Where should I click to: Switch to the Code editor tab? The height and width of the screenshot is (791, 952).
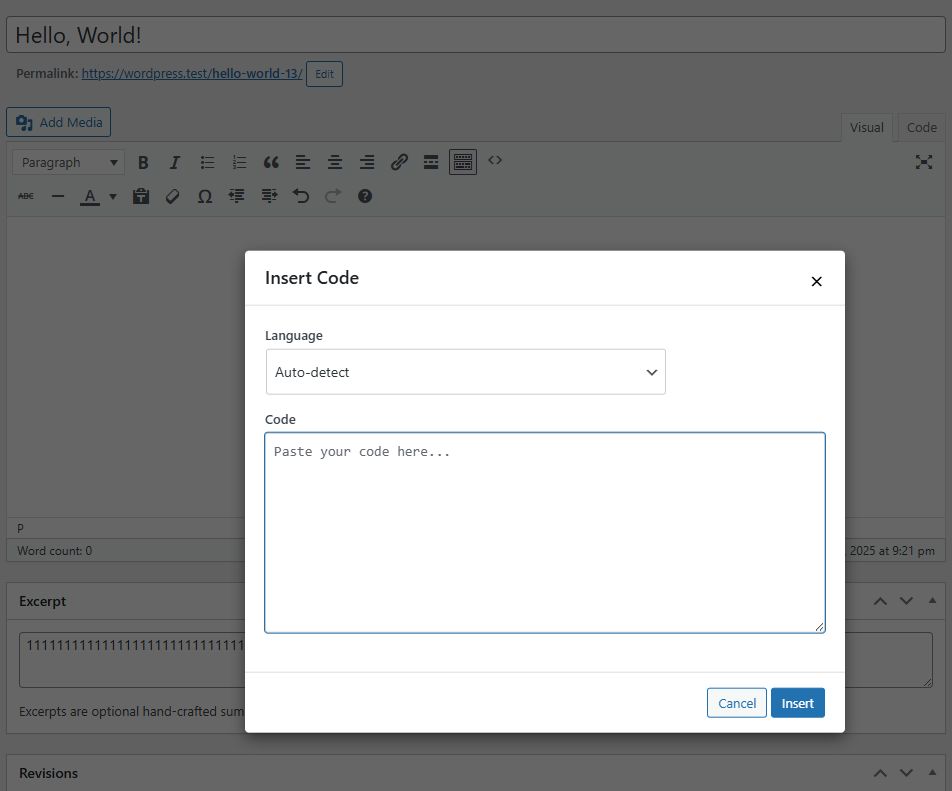(x=921, y=127)
